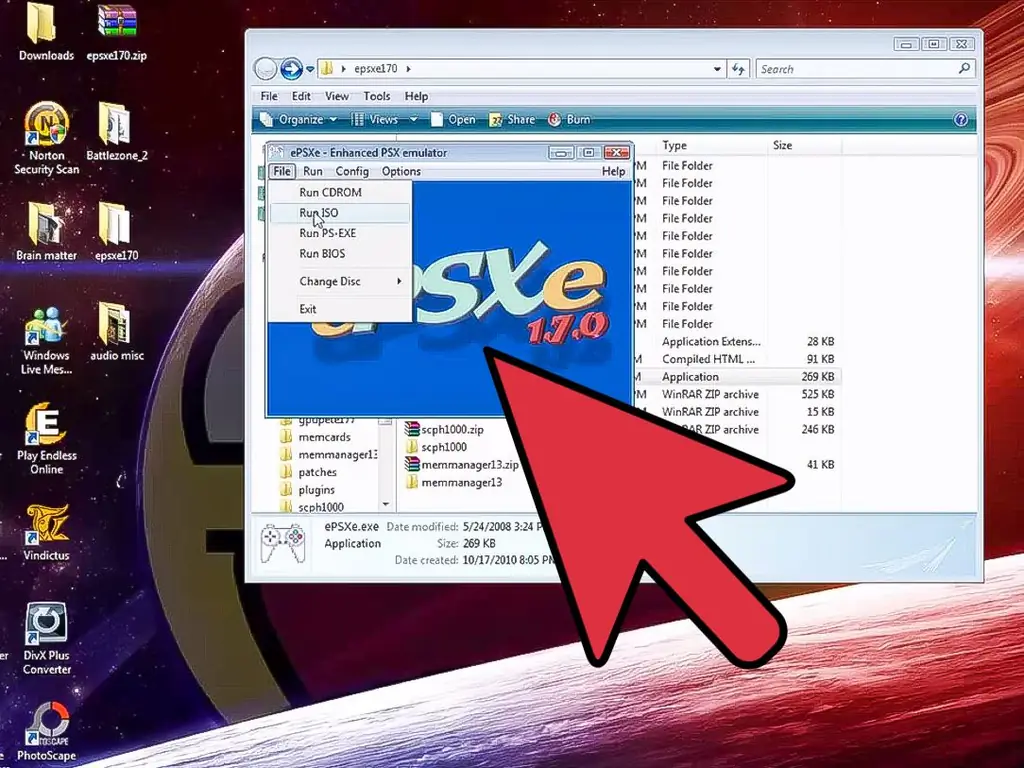Viewport: 1024px width, 768px height.
Task: Choose Run BIOS from File menu
Action: click(x=340, y=253)
